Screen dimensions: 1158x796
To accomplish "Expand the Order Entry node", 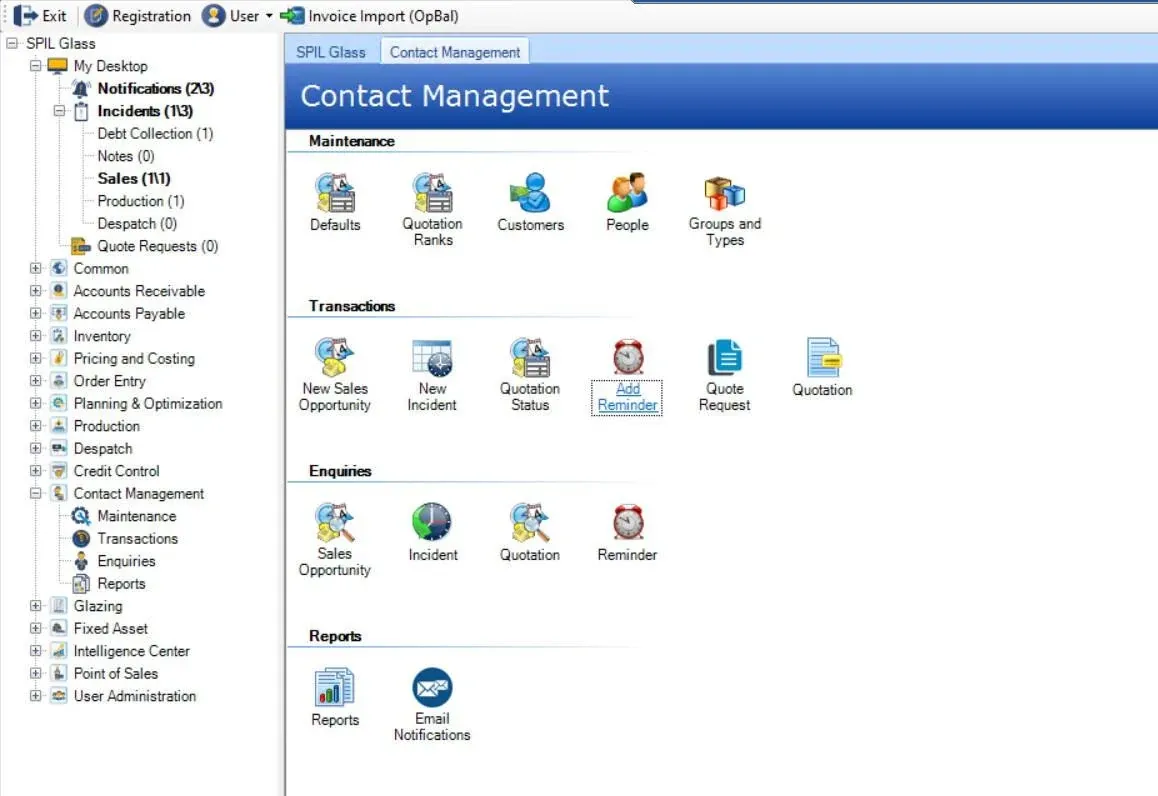I will (35, 381).
